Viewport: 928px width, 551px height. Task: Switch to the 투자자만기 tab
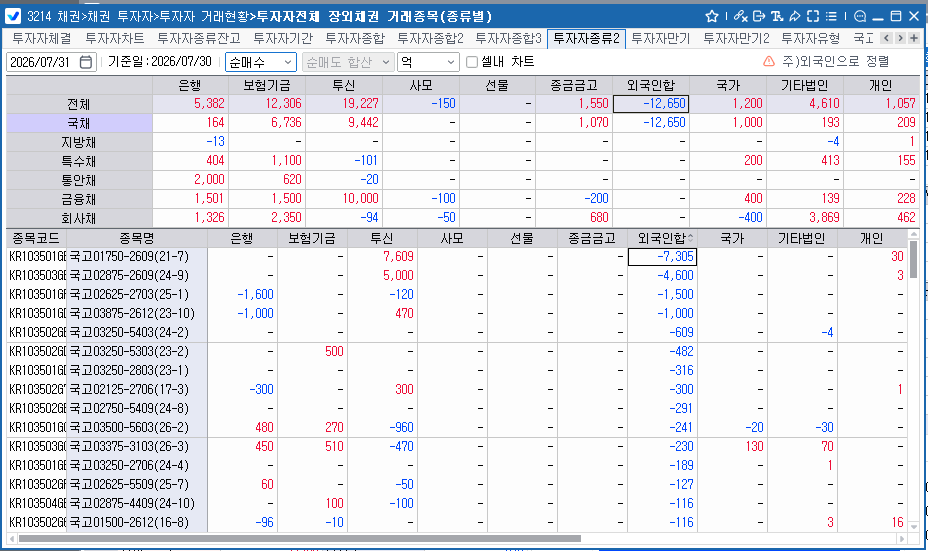661,38
